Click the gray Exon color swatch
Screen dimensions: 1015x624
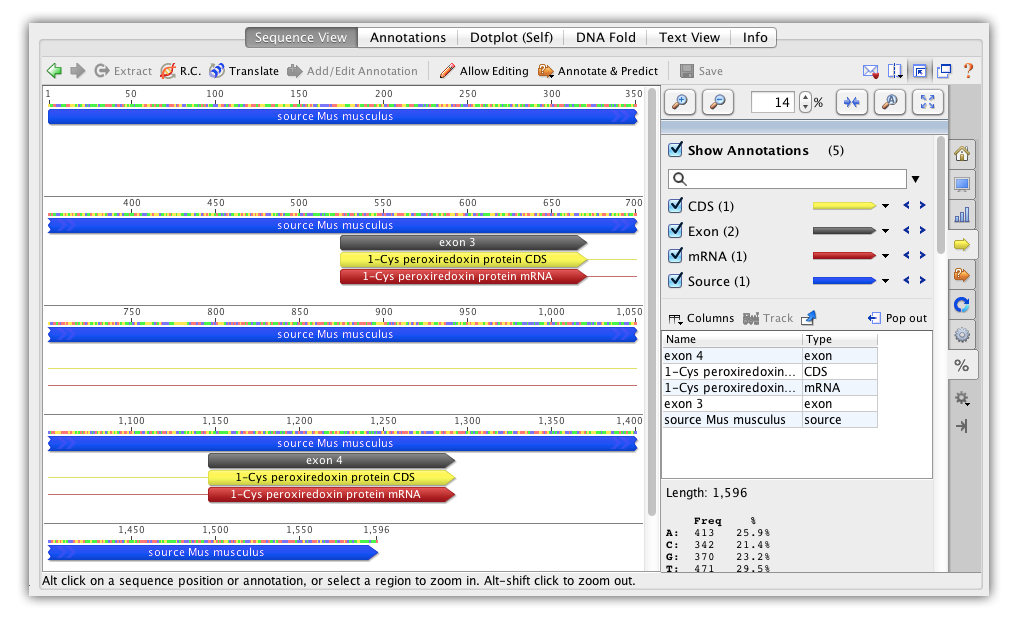[x=844, y=230]
